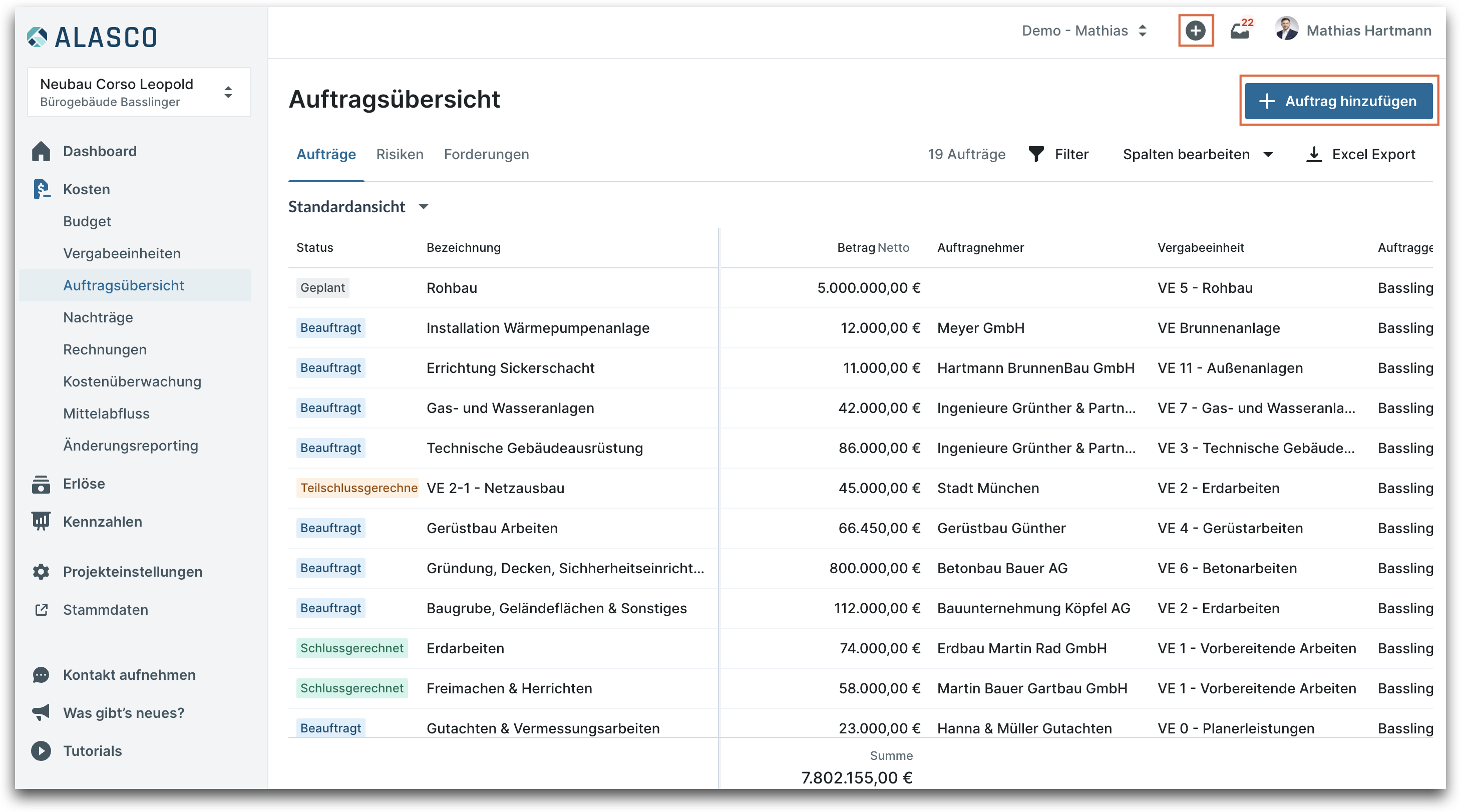This screenshot has height=812, width=1461.
Task: Open Kostenüberwachung in the sidebar
Action: click(x=132, y=381)
